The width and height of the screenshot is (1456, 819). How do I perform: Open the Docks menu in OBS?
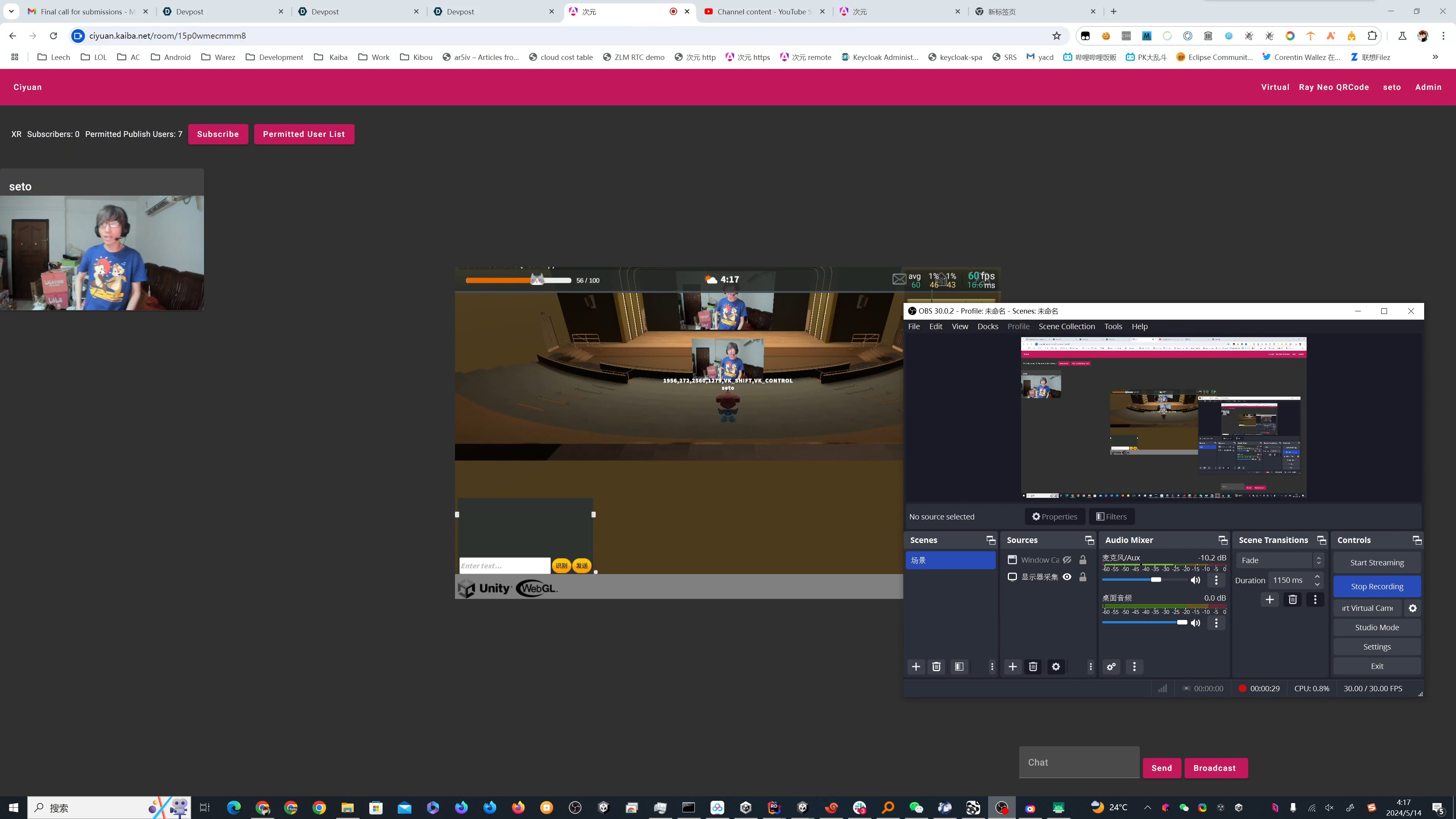987,327
